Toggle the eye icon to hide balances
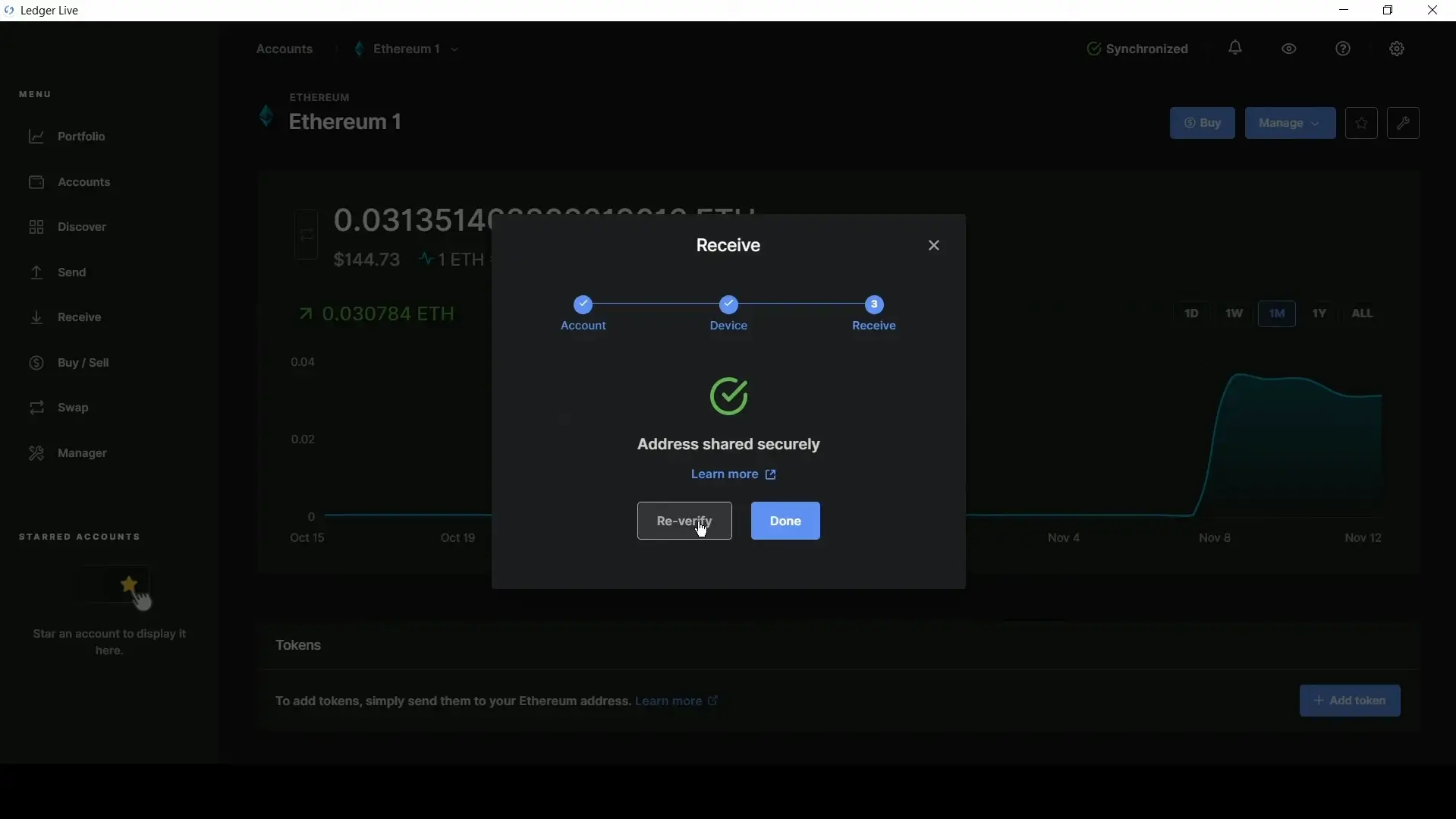This screenshot has height=819, width=1456. tap(1289, 49)
